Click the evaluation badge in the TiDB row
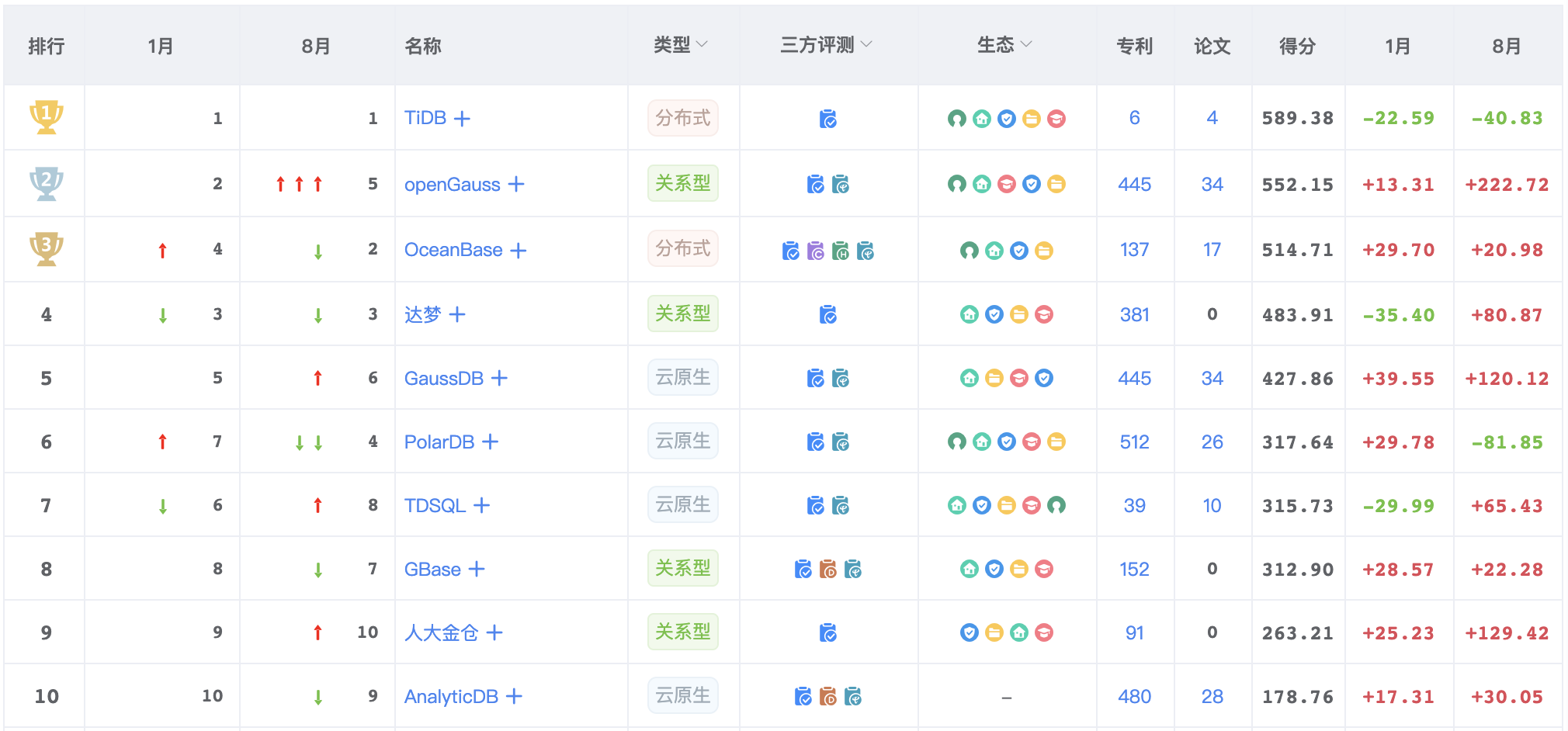 [x=828, y=119]
